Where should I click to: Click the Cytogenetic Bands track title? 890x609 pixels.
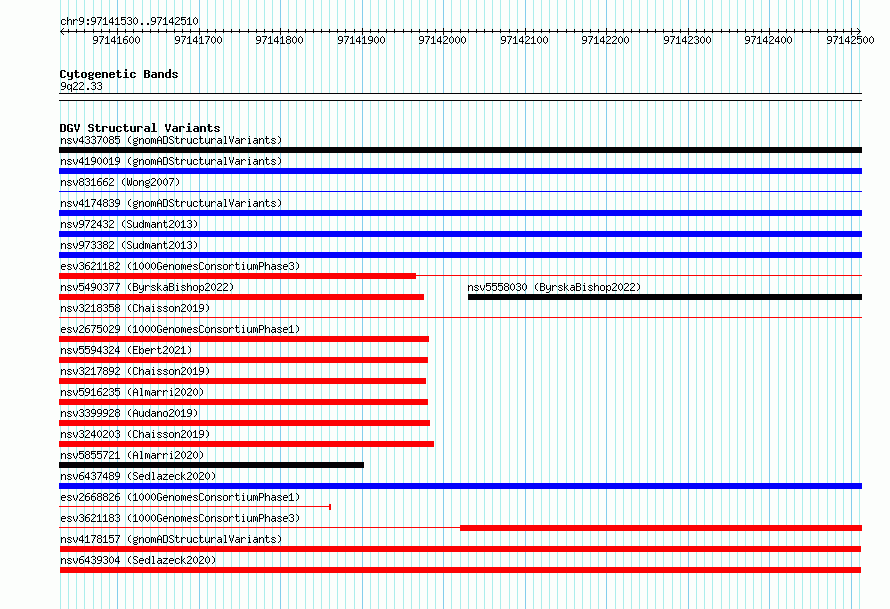coord(119,74)
